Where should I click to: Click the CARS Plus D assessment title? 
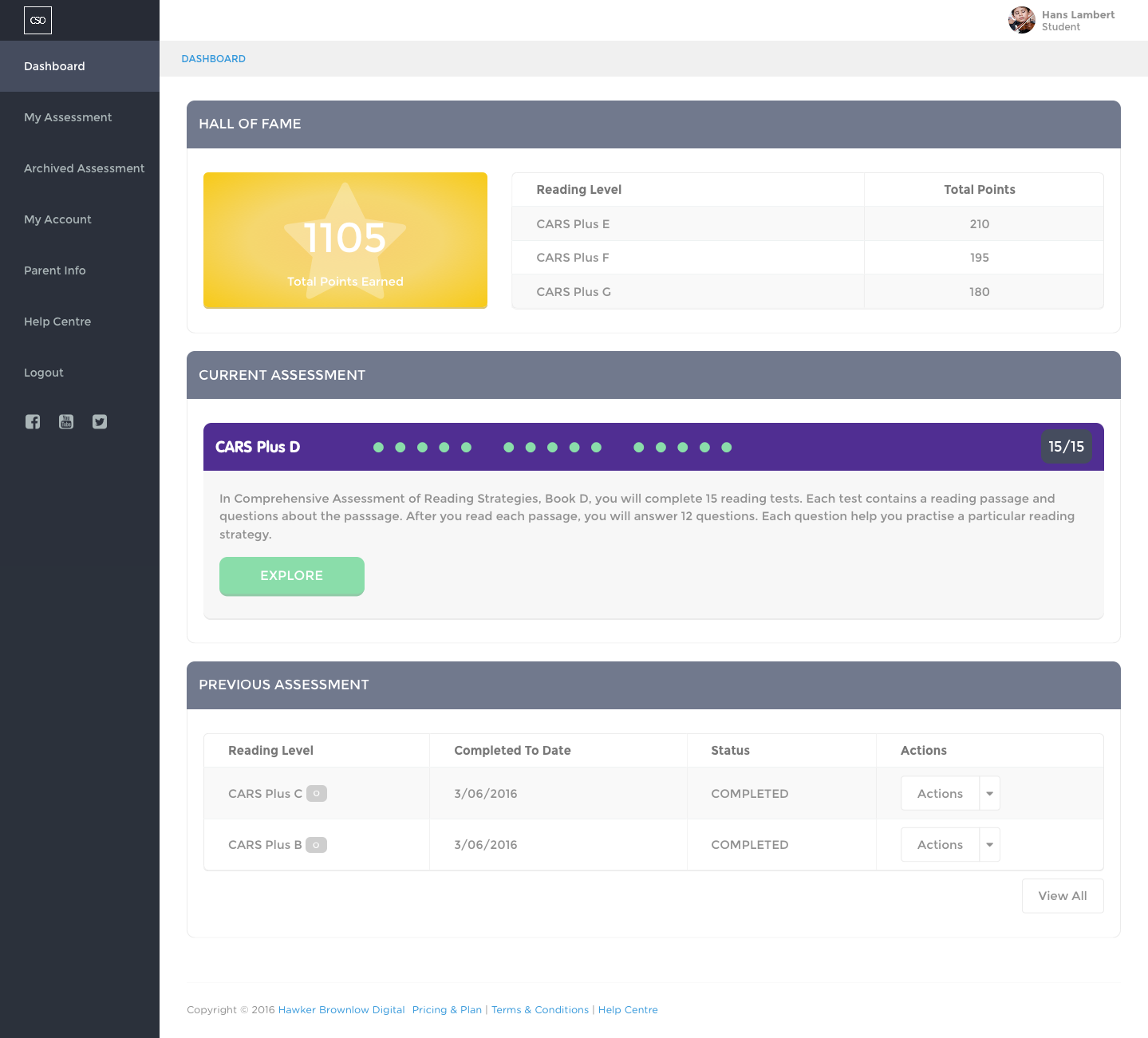pyautogui.click(x=258, y=447)
